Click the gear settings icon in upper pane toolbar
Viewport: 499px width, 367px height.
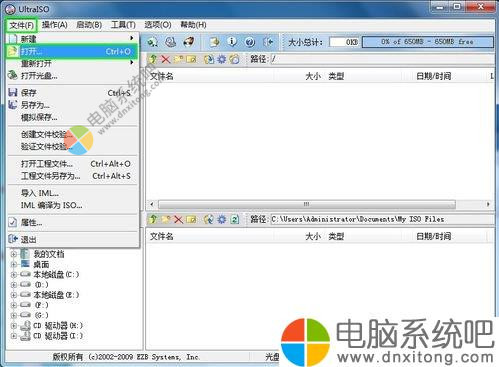pos(222,59)
